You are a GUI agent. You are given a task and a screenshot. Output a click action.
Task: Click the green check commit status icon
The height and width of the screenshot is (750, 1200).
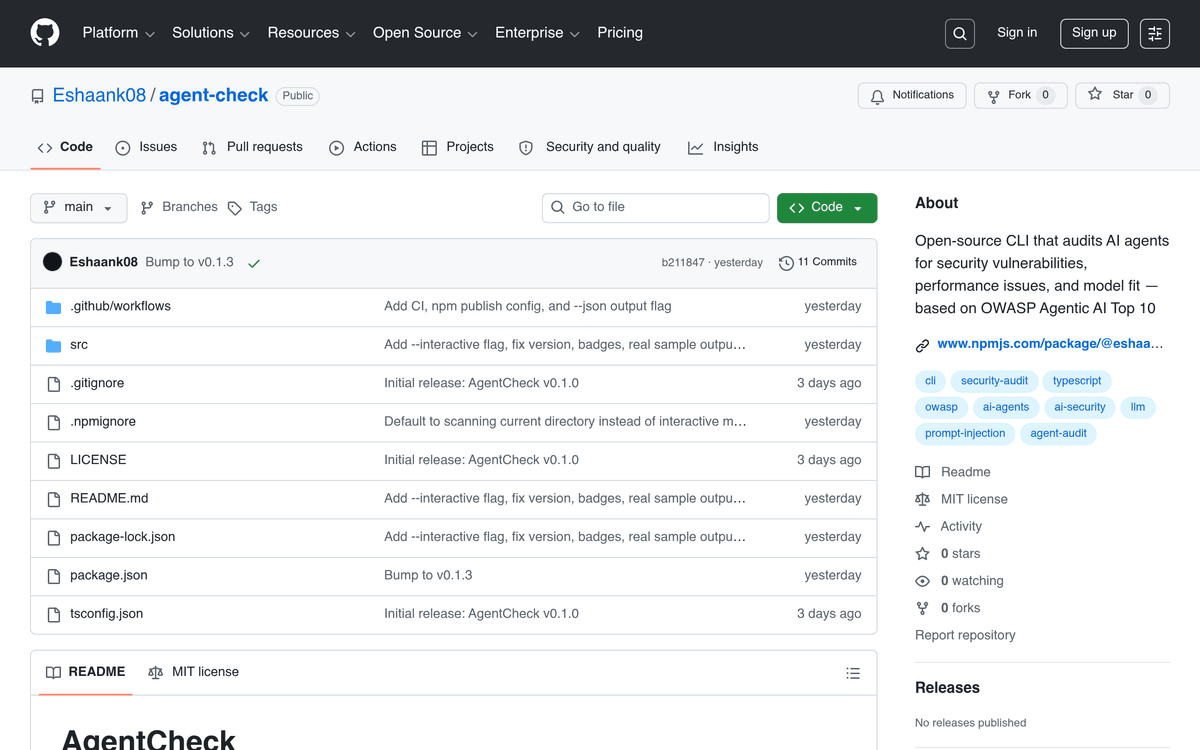[x=254, y=263]
